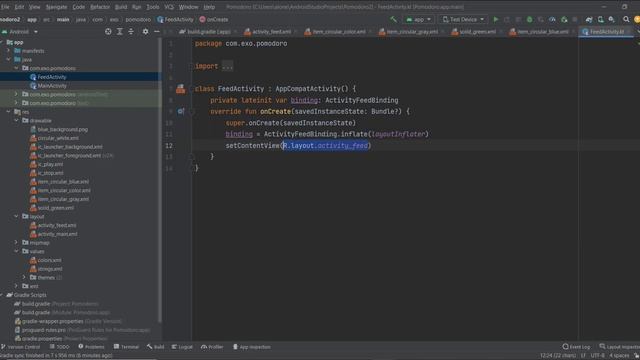Open SDK Manager icon in toolbar
The height and width of the screenshot is (360, 640).
tap(611, 19)
